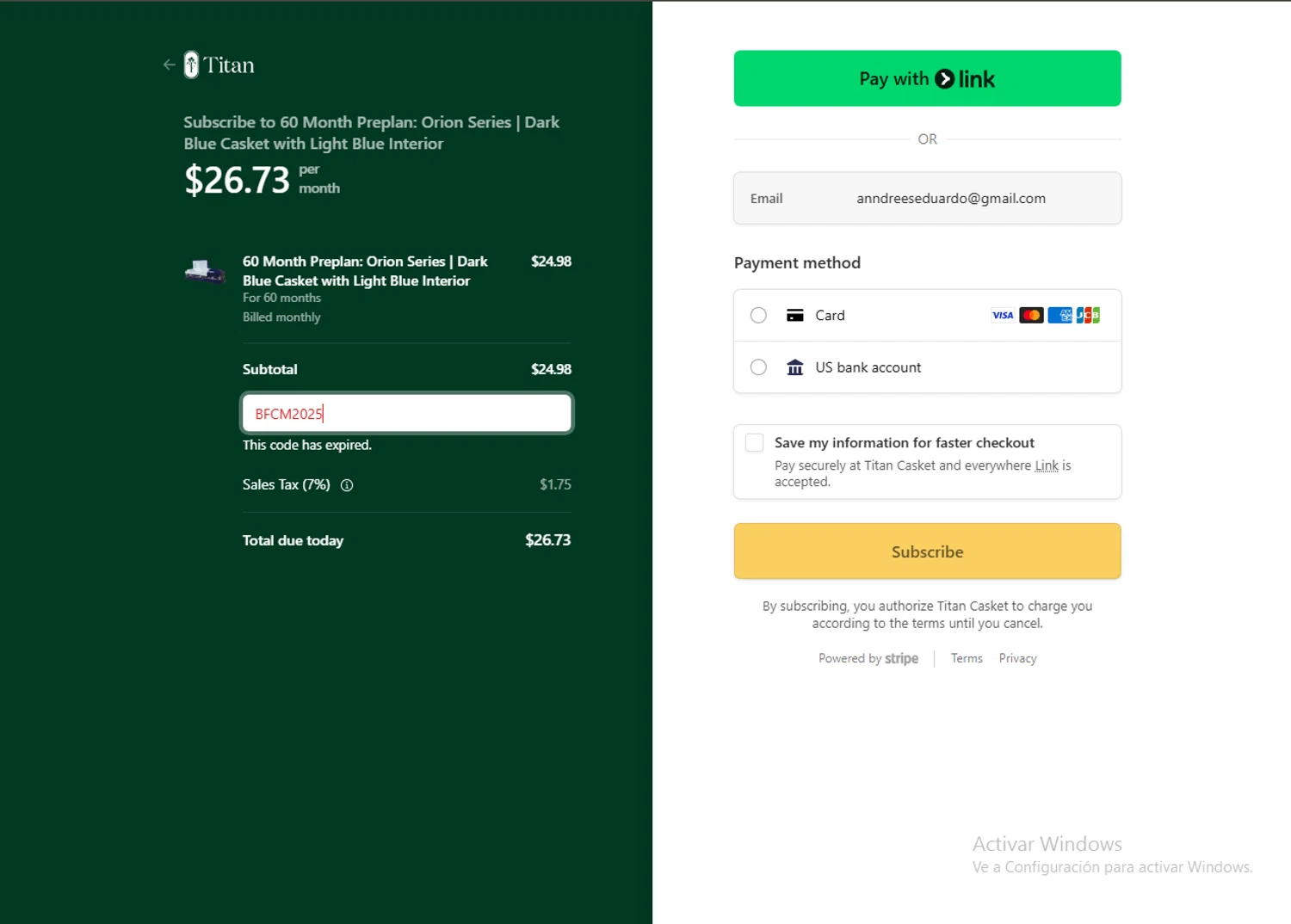The image size is (1291, 924).
Task: Click the 'Payment method' heading
Action: tap(797, 263)
